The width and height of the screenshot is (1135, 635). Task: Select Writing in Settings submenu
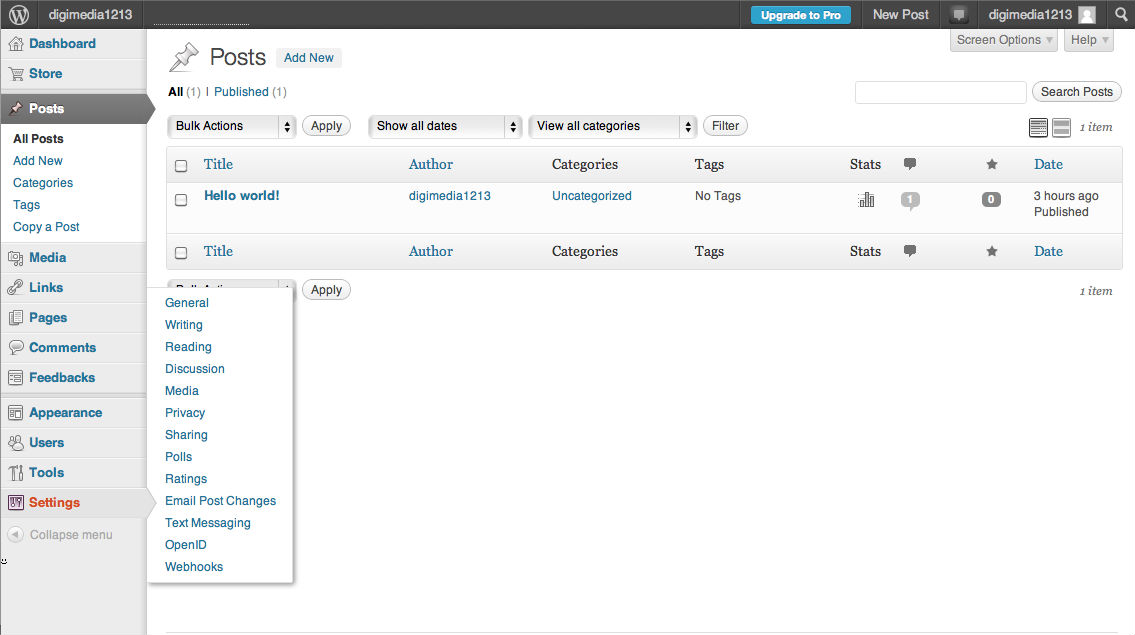[x=184, y=325]
